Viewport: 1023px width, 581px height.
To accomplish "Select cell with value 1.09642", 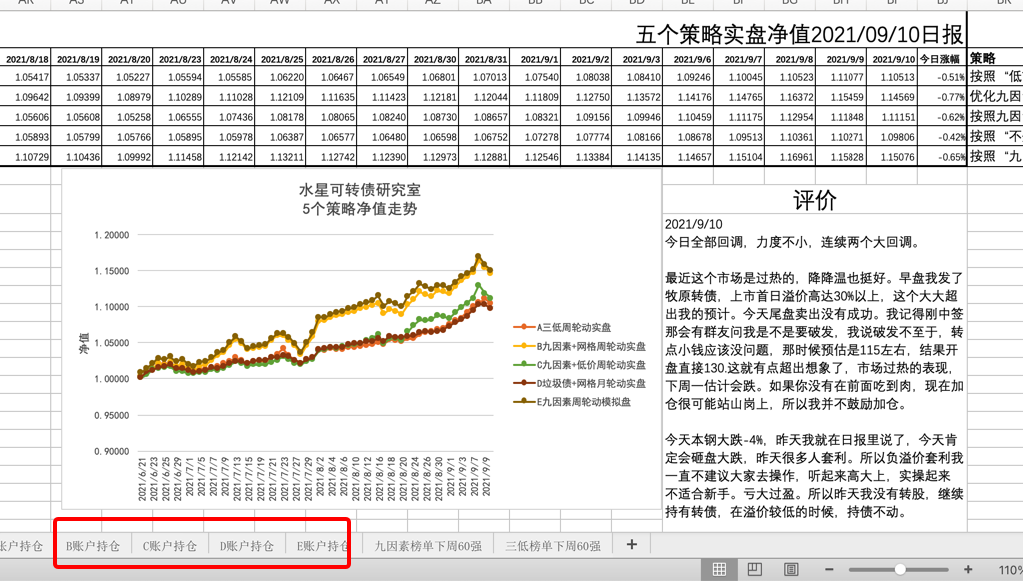I will point(25,97).
